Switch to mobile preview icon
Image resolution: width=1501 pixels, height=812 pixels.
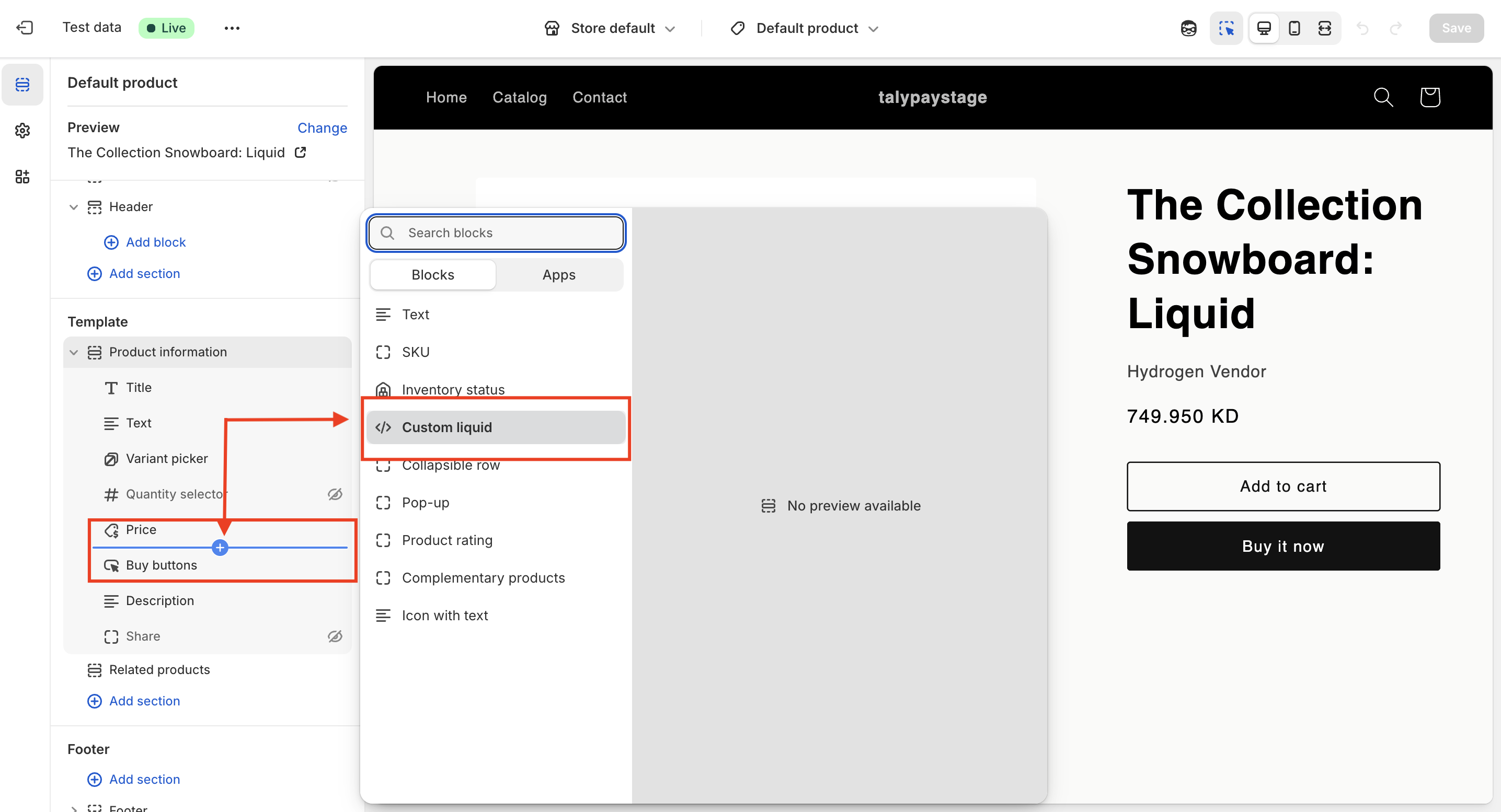(1294, 28)
